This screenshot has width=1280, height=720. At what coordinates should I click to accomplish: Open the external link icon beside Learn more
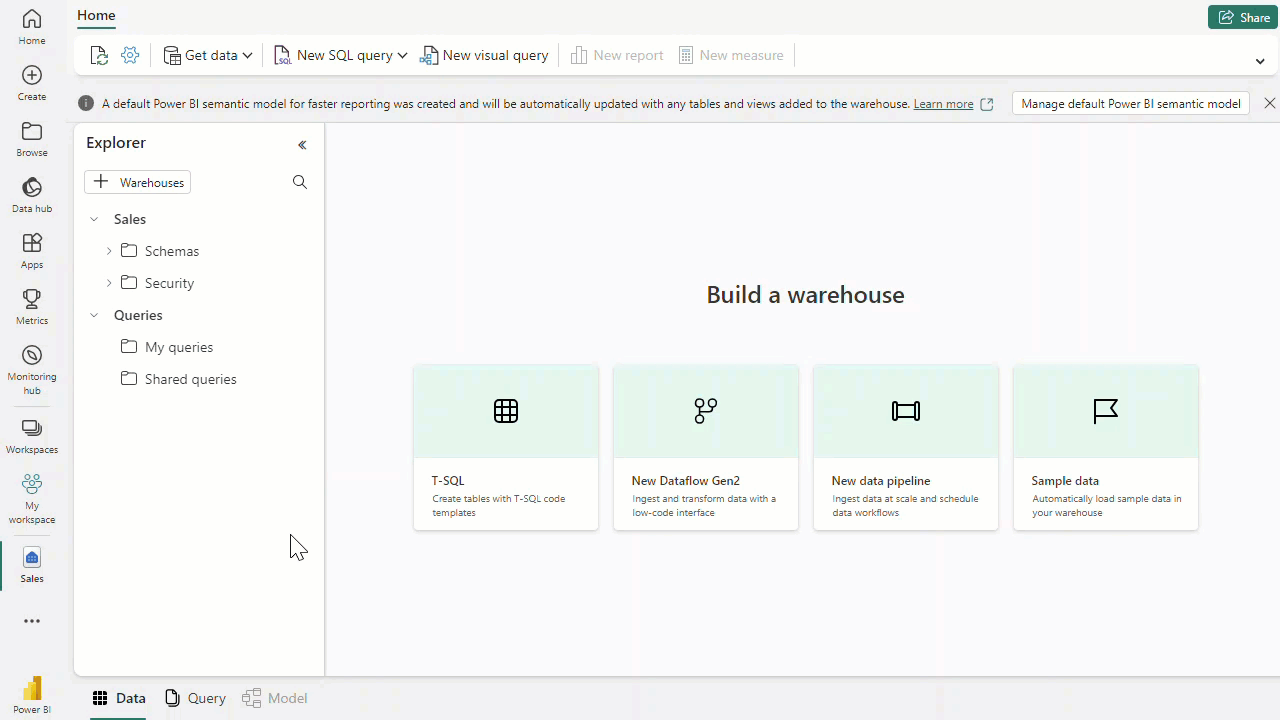[x=987, y=104]
